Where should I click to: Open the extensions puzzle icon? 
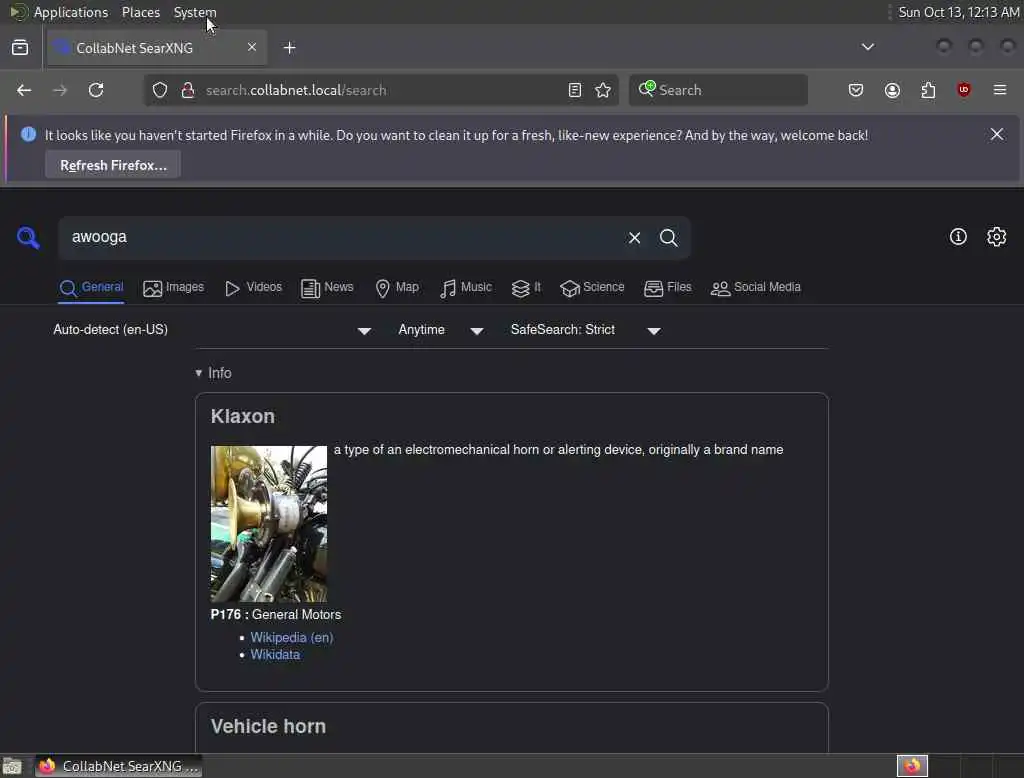click(x=928, y=90)
